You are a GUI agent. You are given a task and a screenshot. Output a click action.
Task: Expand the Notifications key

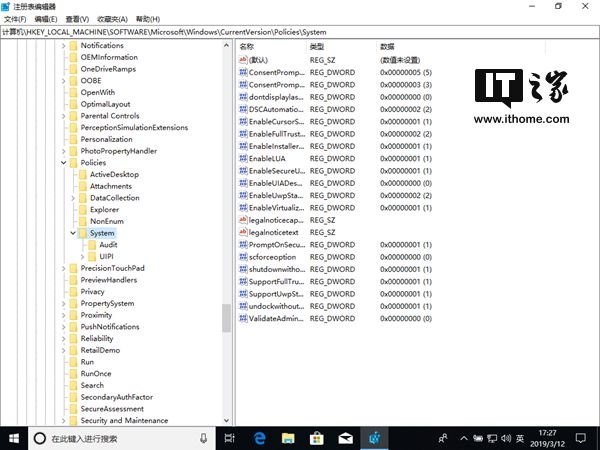coord(64,46)
